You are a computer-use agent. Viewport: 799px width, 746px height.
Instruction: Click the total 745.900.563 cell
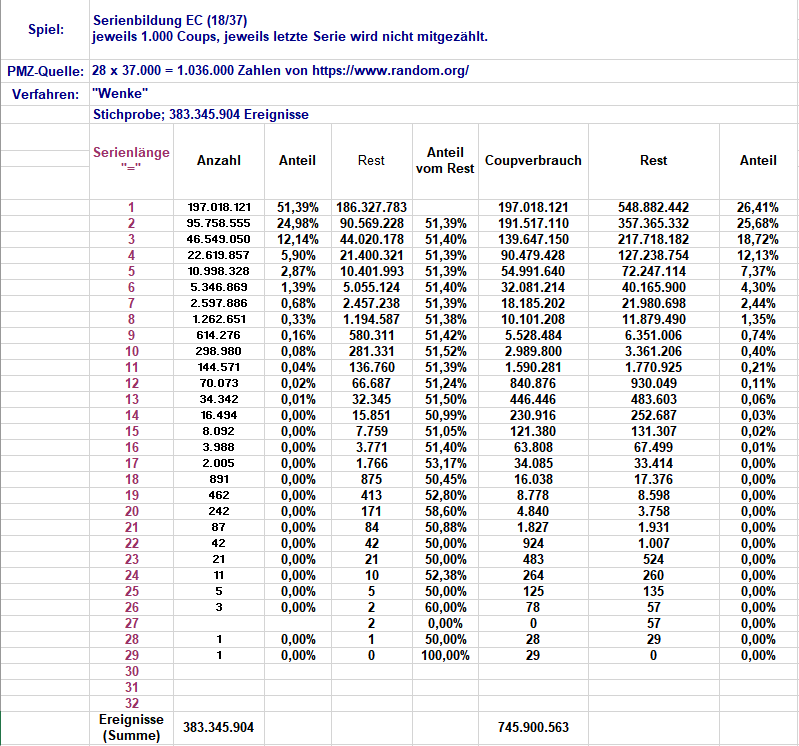(533, 728)
